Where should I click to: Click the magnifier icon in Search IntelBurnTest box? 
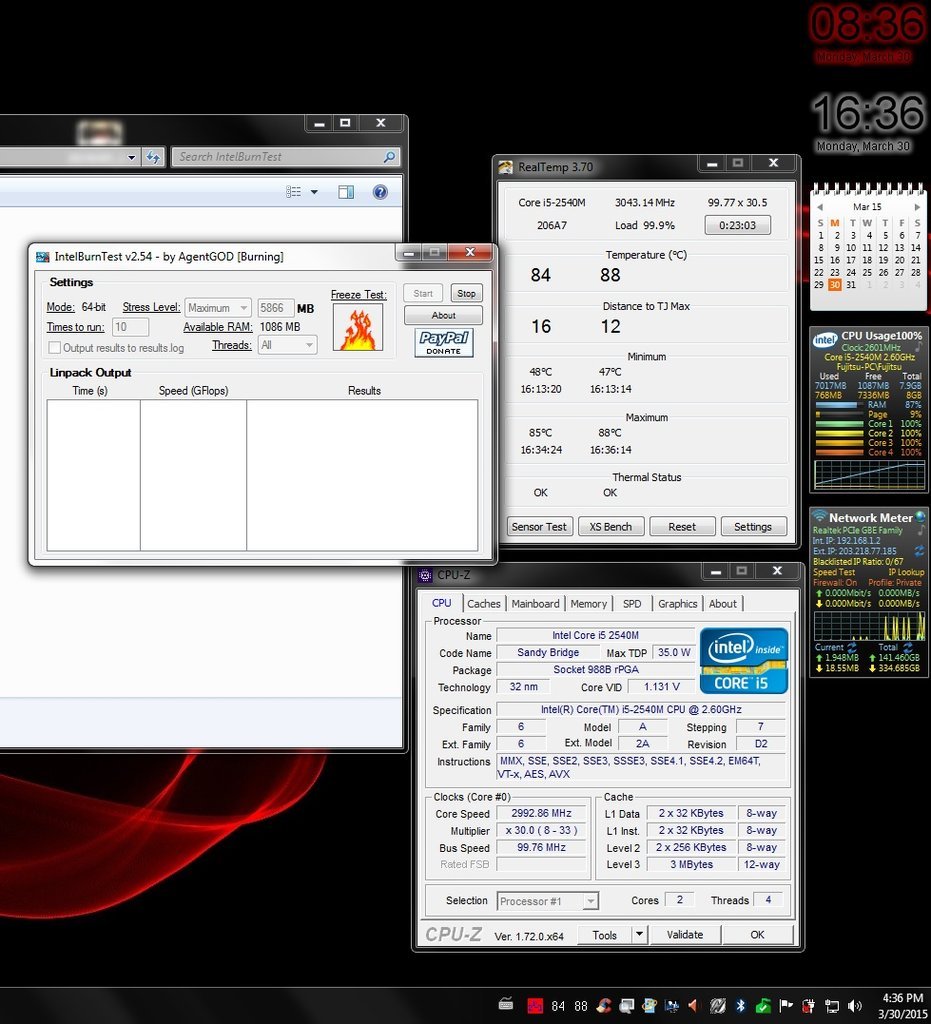pos(389,157)
